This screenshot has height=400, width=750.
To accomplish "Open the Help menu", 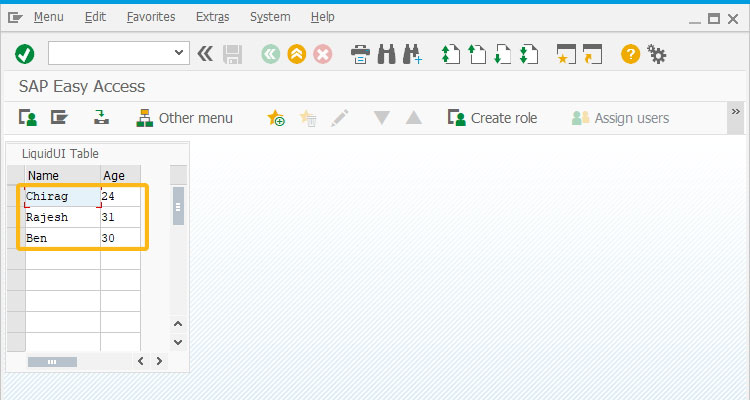I will 322,17.
